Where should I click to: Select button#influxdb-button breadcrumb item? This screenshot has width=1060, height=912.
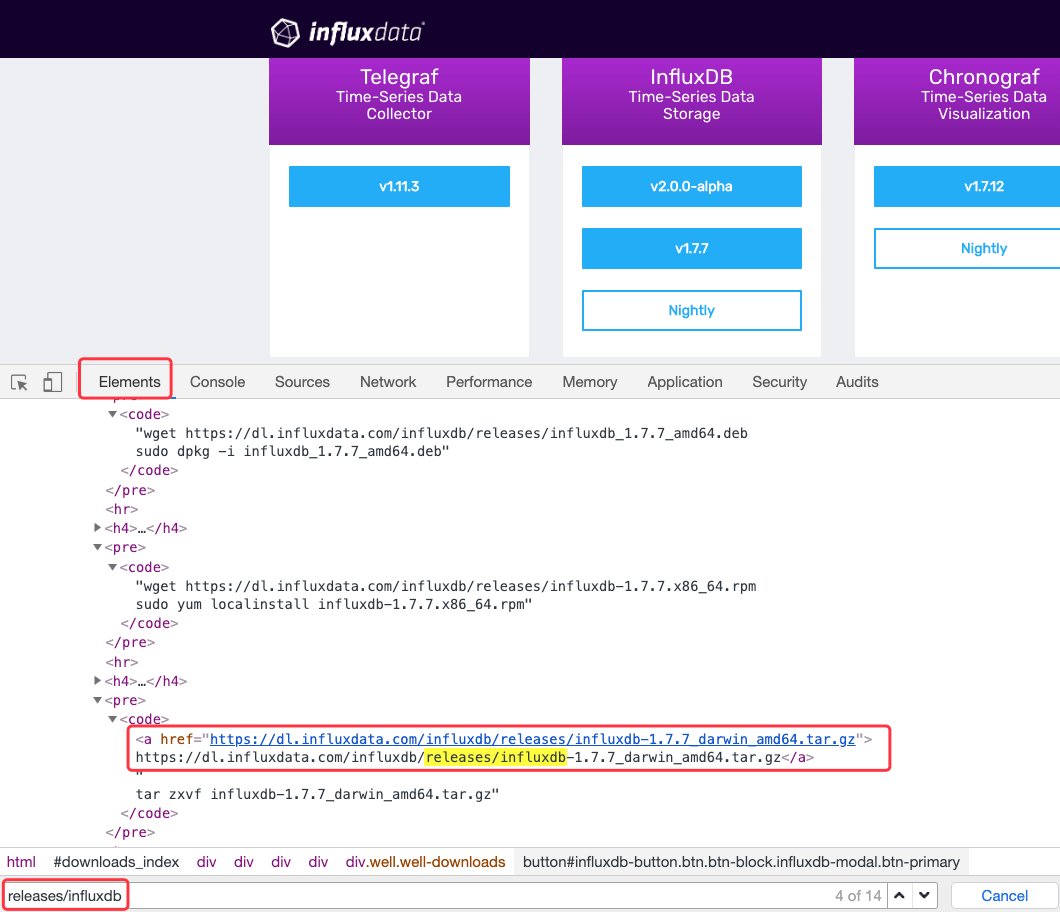[741, 862]
